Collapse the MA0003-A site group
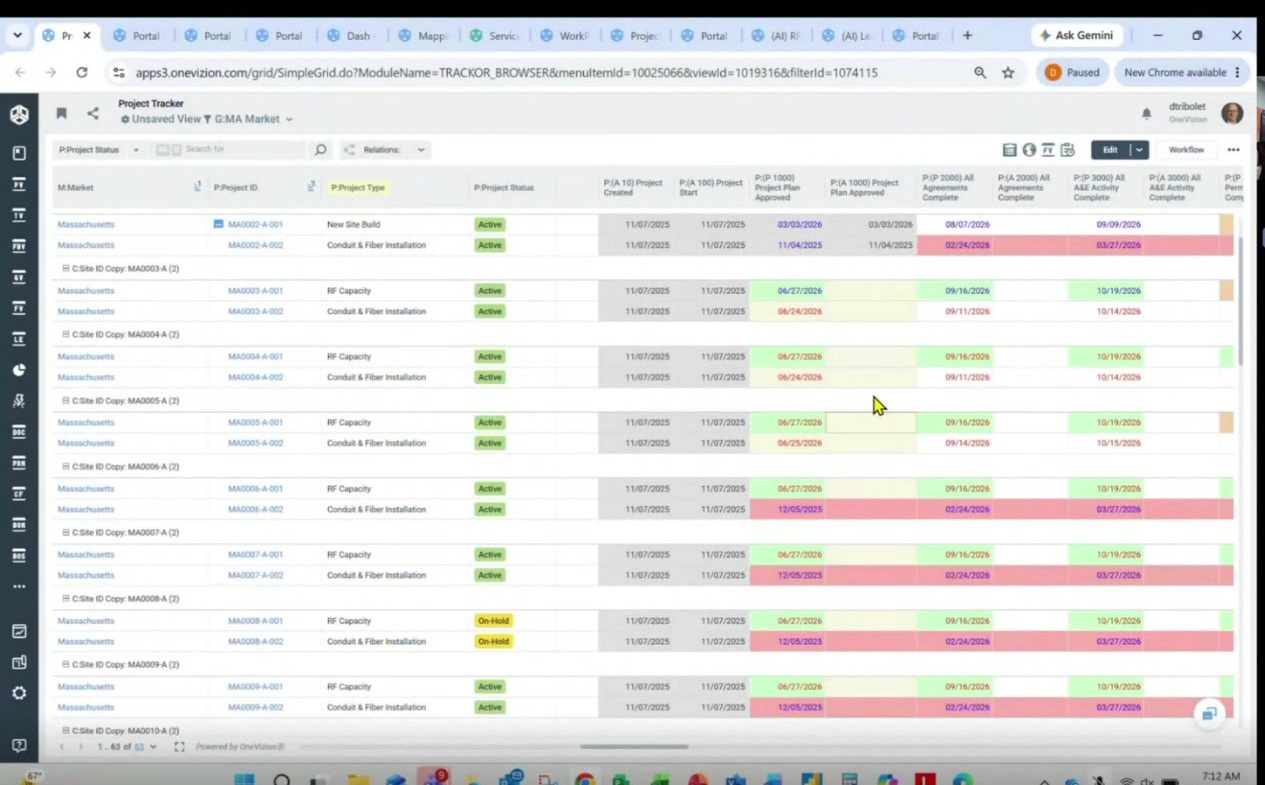This screenshot has width=1265, height=785. (x=66, y=269)
